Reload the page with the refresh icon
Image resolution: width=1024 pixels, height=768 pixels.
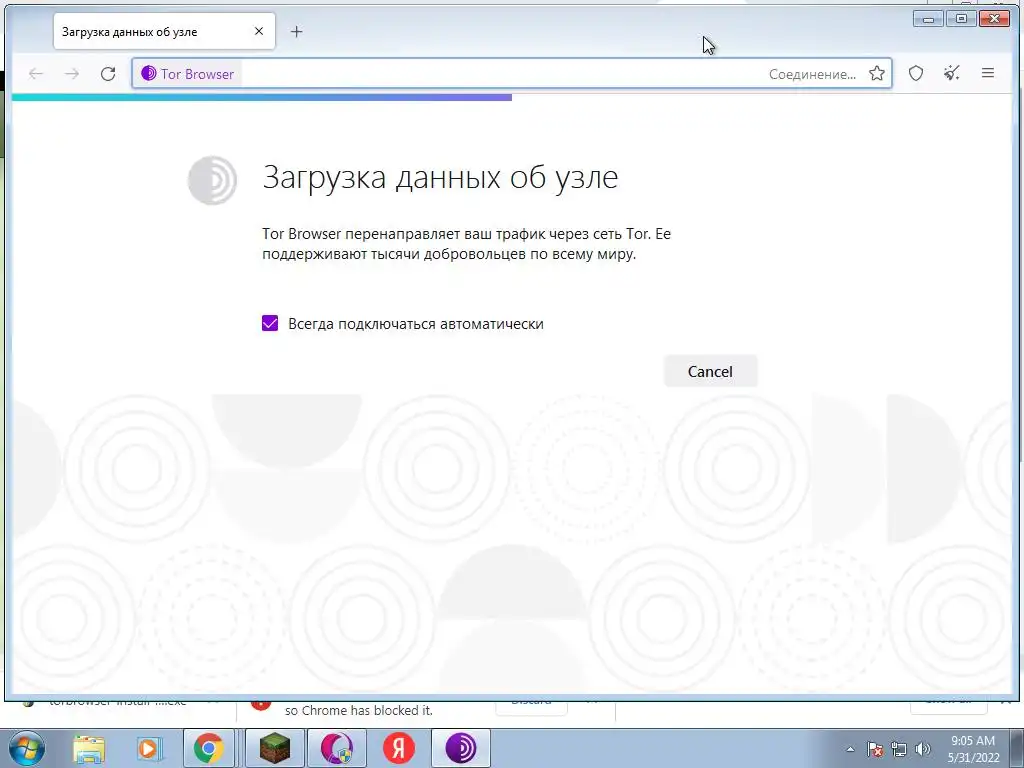pyautogui.click(x=108, y=74)
